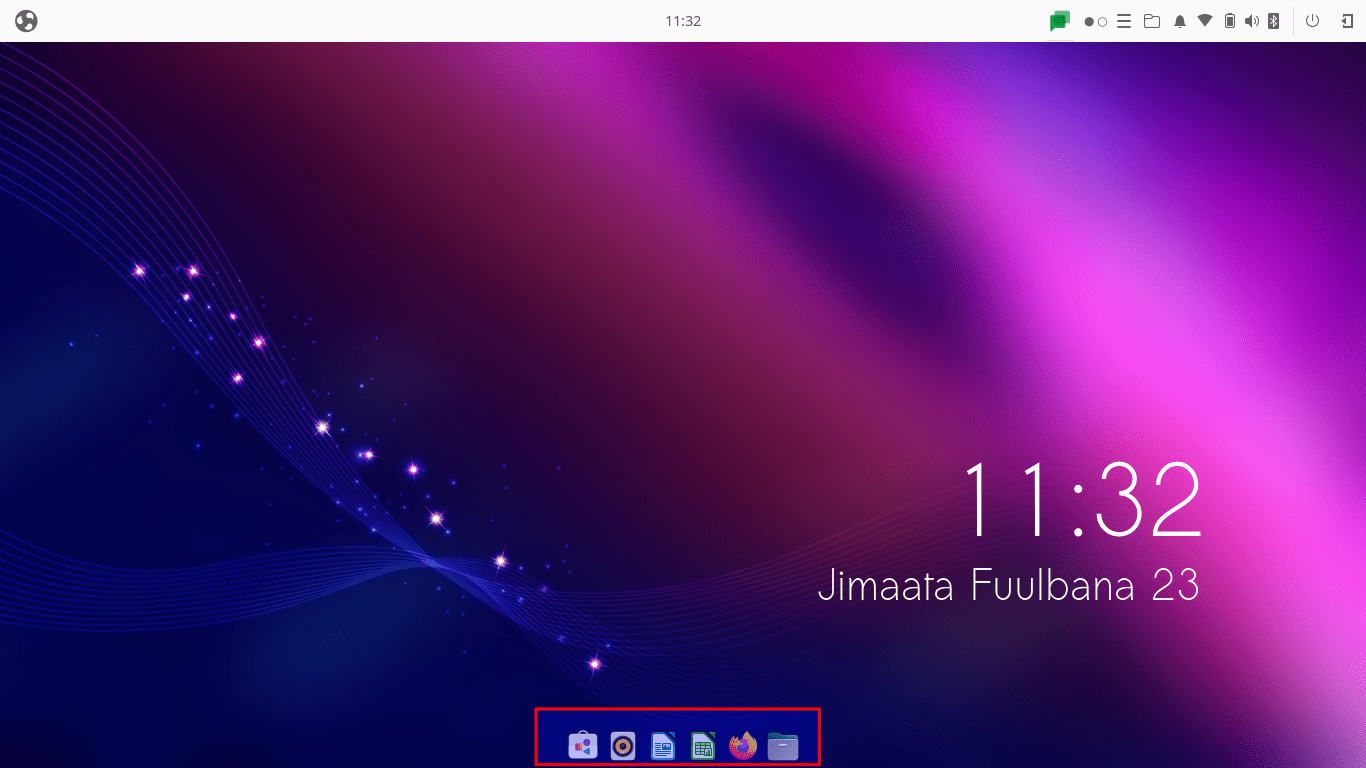Open the volume speaker control

click(1252, 21)
